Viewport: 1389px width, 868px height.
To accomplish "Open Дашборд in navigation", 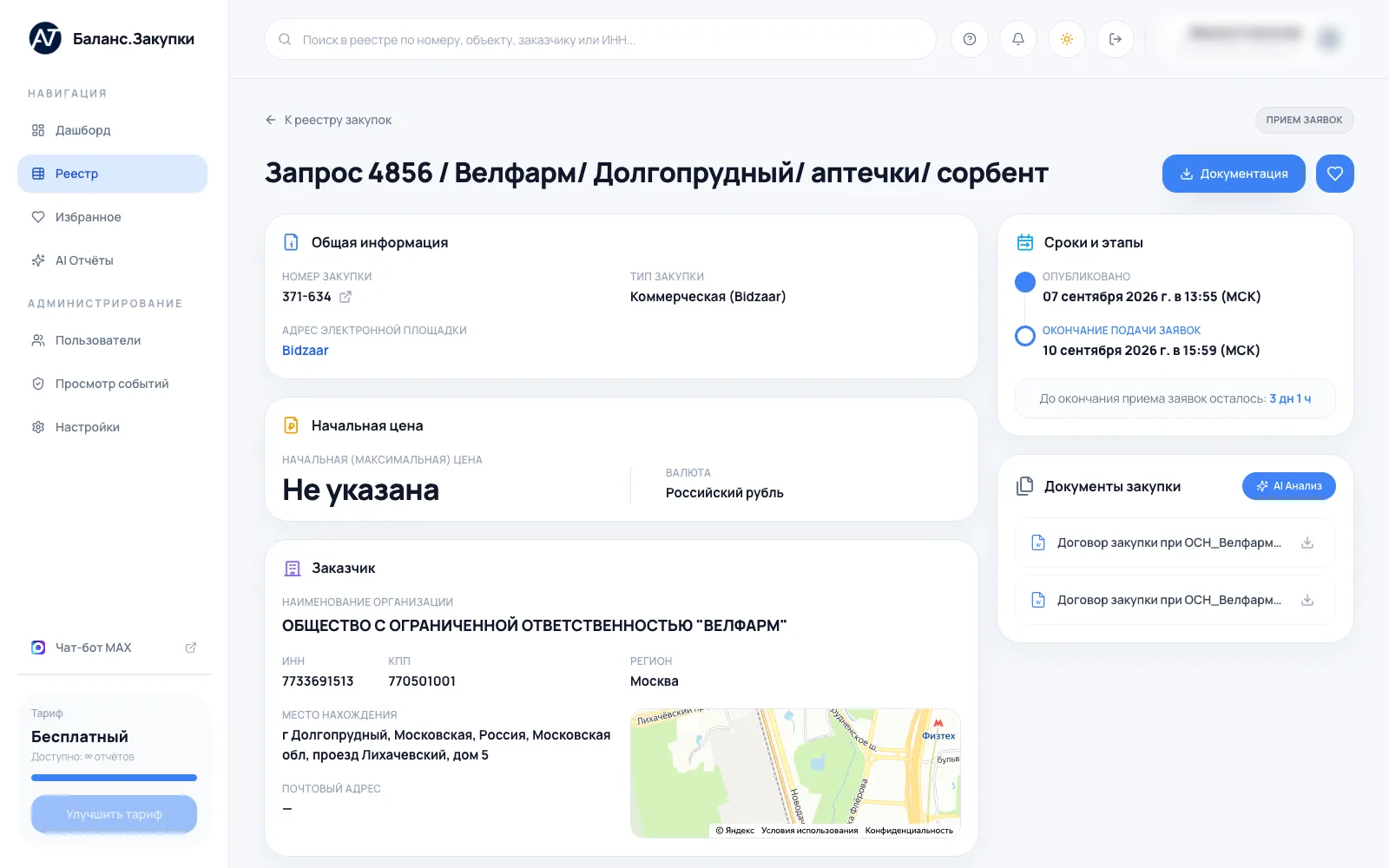I will (x=112, y=130).
